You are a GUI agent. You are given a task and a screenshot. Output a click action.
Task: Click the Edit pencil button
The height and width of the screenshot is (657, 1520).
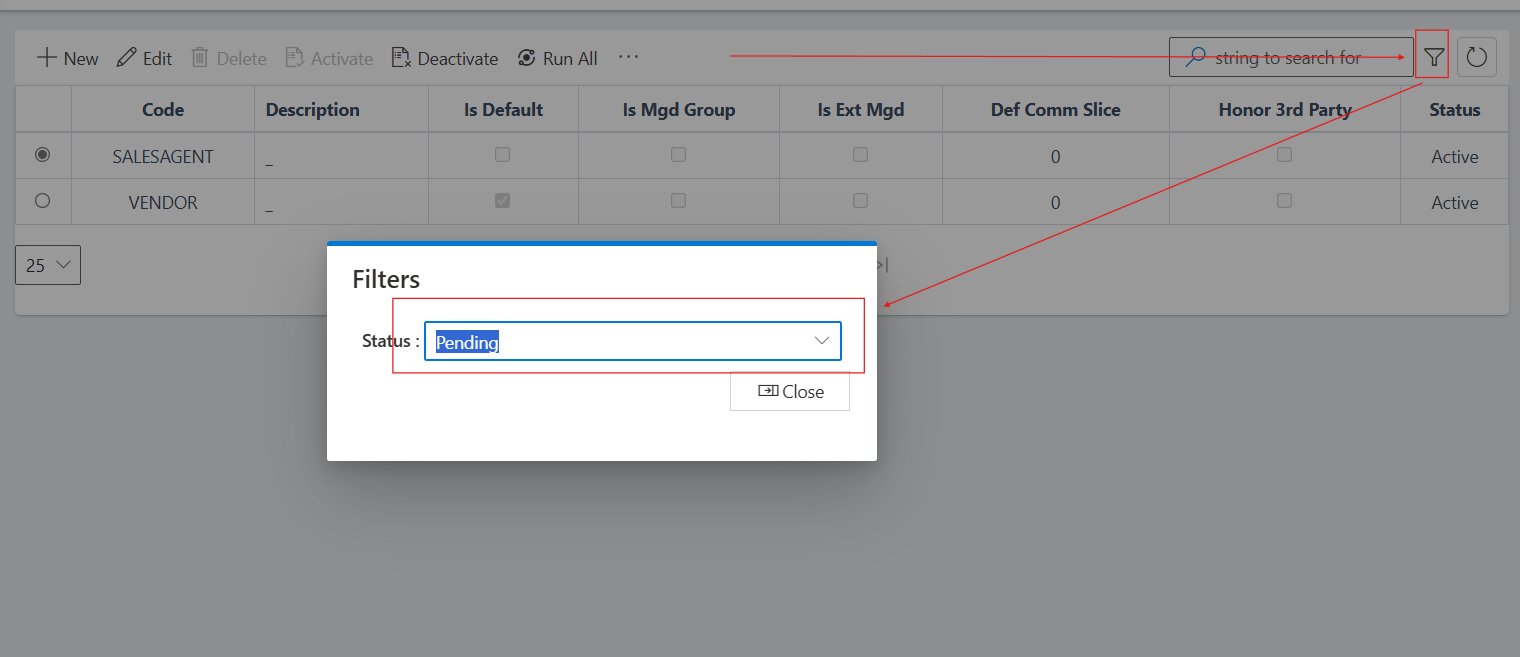click(x=144, y=58)
